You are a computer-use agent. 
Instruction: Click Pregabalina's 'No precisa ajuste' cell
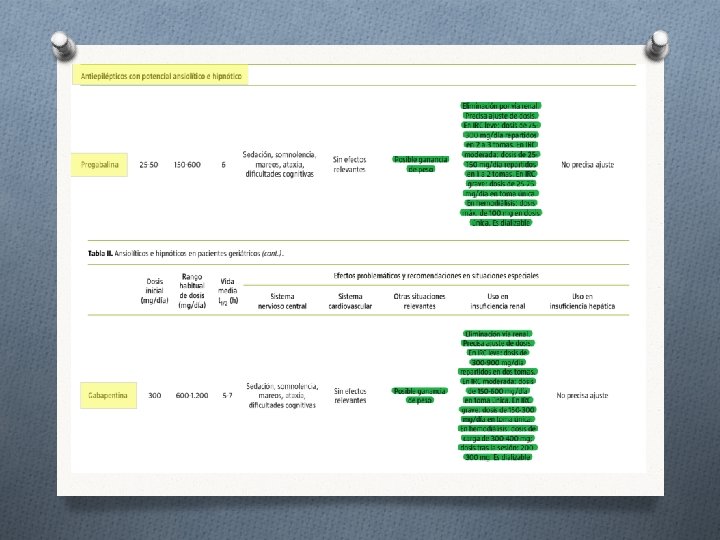[x=587, y=164]
